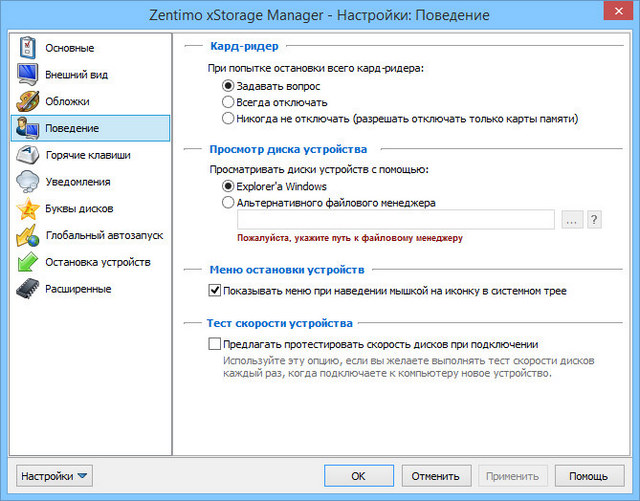The image size is (640, 501).
Task: Uncheck Показывать меню при наведении мышкой
Action: click(215, 291)
